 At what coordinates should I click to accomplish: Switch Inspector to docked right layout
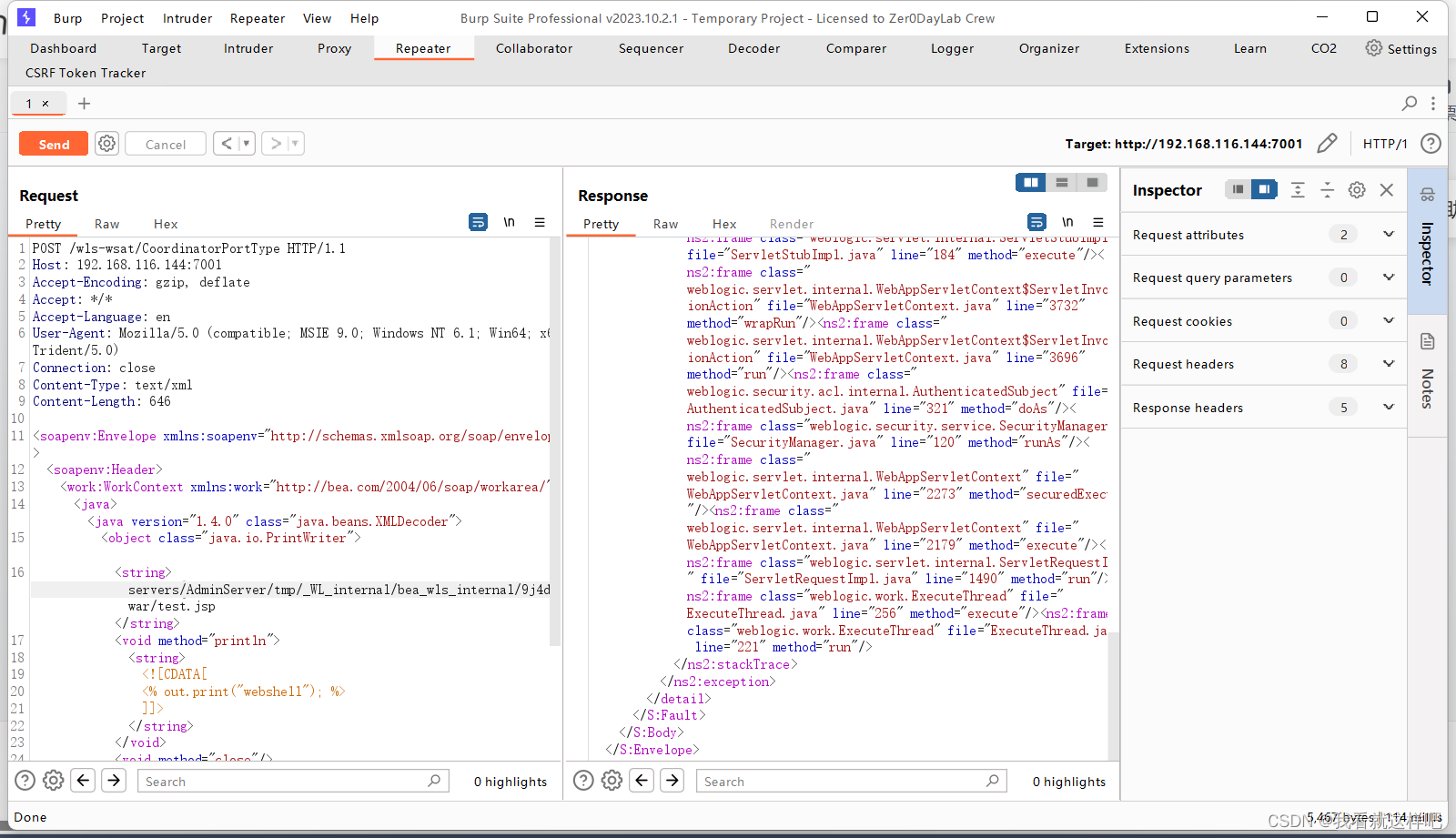1264,189
